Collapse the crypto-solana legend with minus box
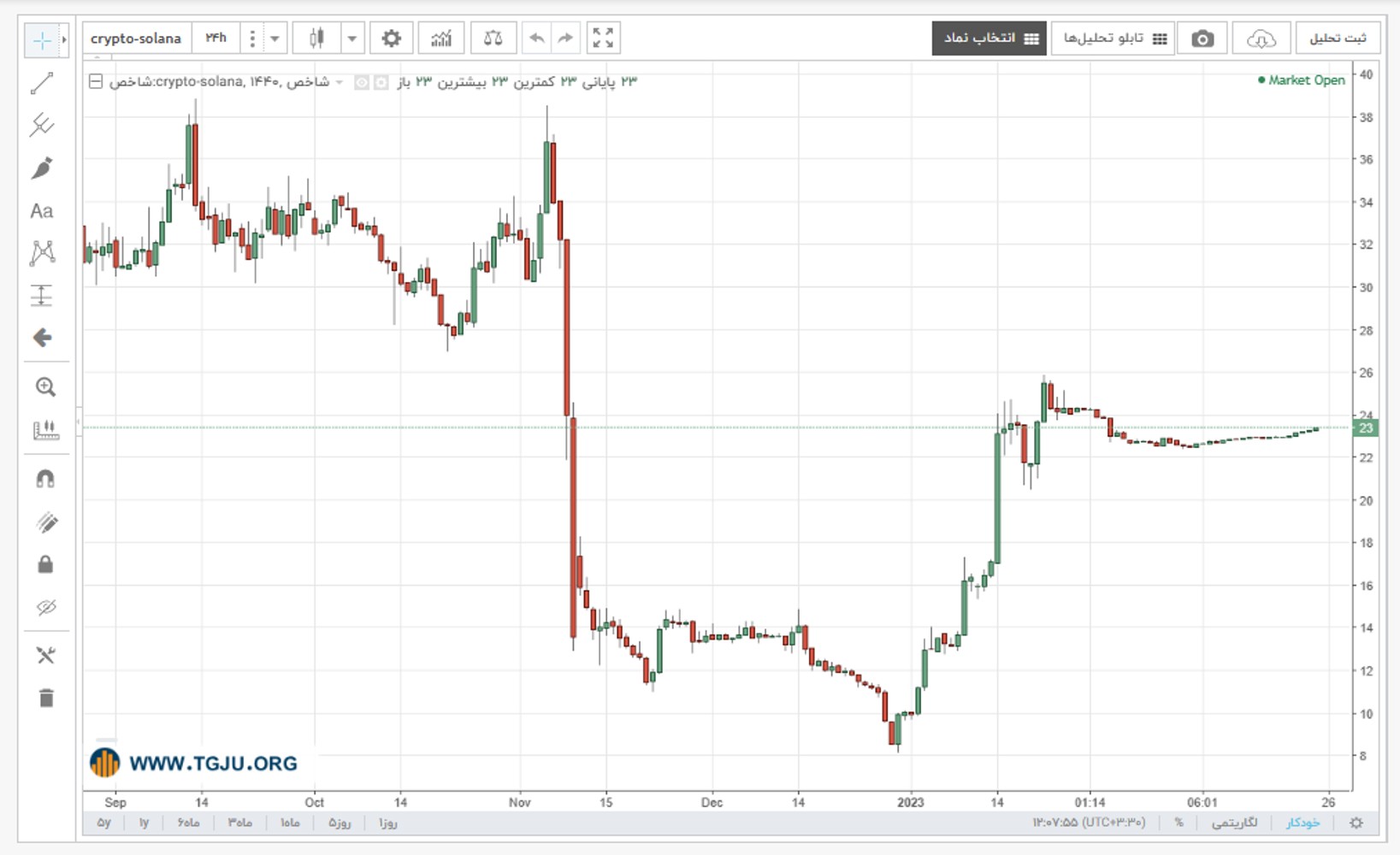 pyautogui.click(x=96, y=81)
